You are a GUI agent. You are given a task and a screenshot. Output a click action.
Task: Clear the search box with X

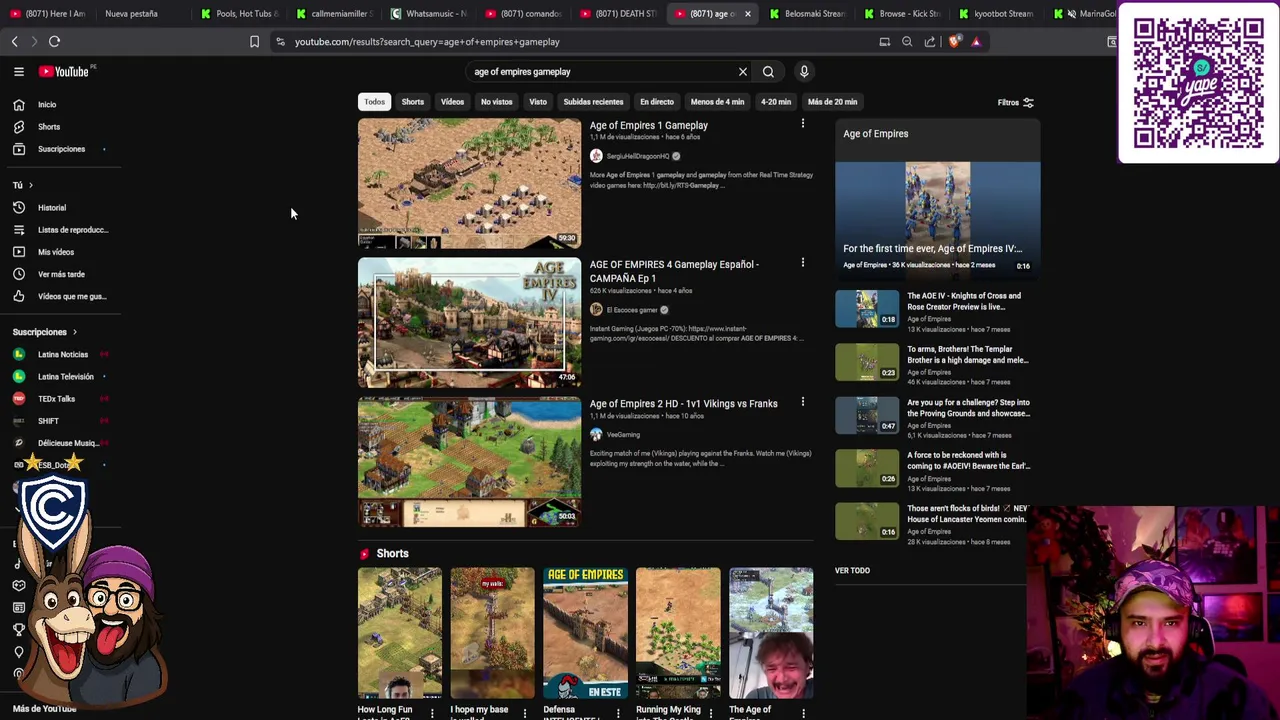pyautogui.click(x=743, y=72)
